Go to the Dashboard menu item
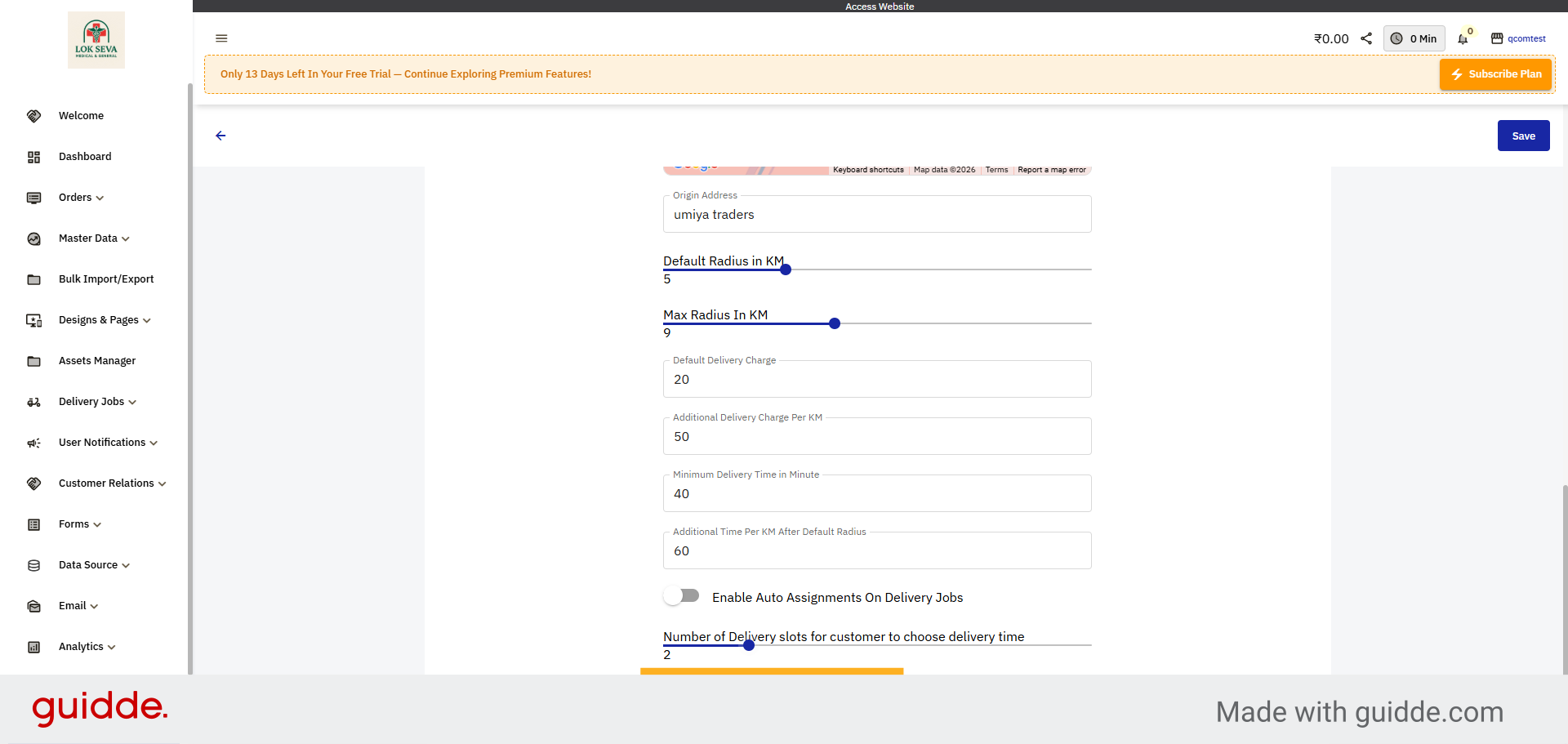 tap(85, 157)
